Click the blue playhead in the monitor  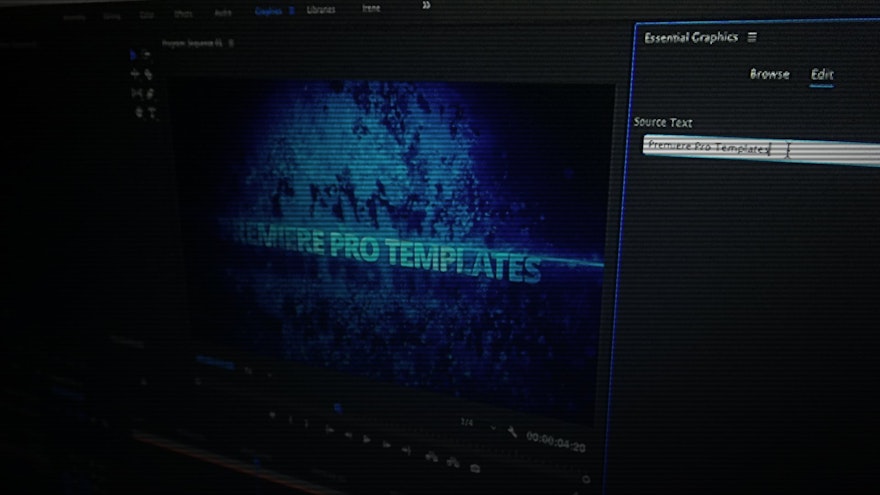pos(337,407)
